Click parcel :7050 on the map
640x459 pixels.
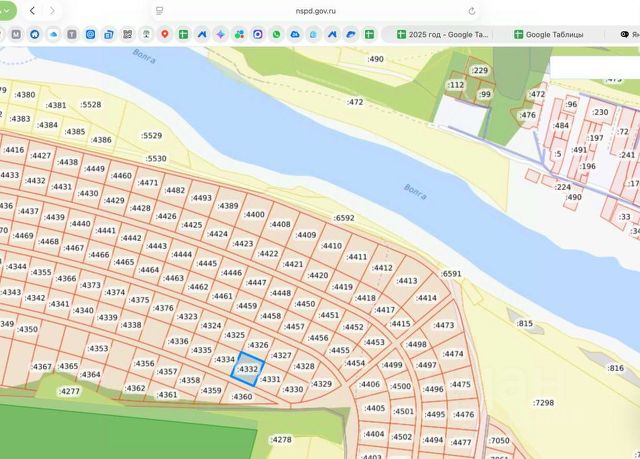pos(499,441)
